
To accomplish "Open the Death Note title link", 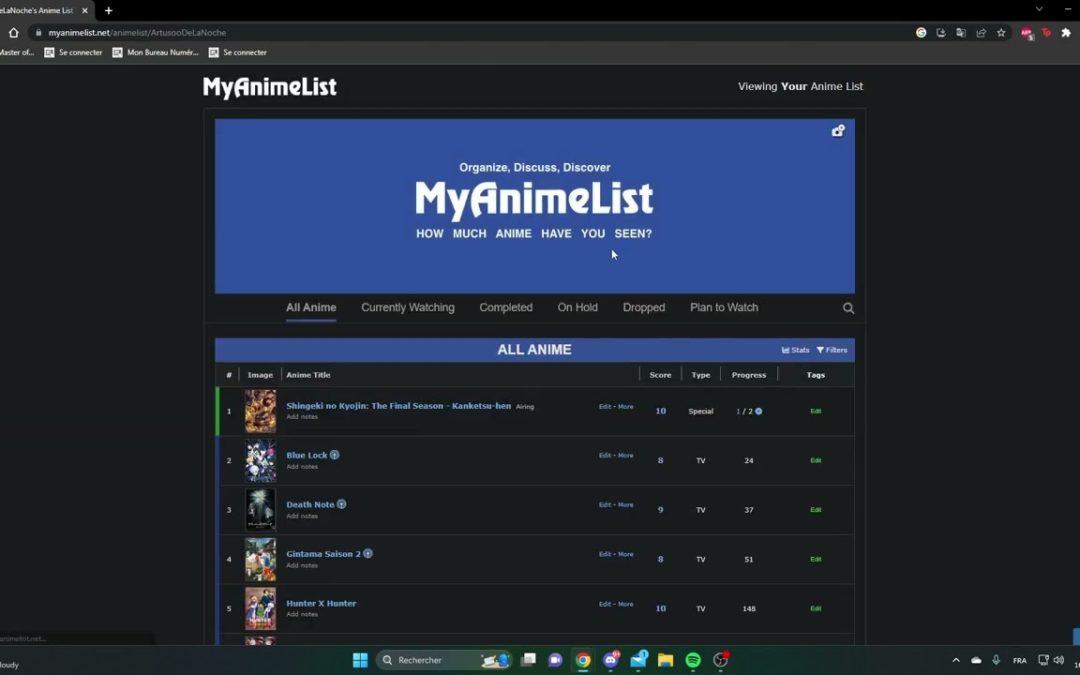I will click(x=310, y=504).
